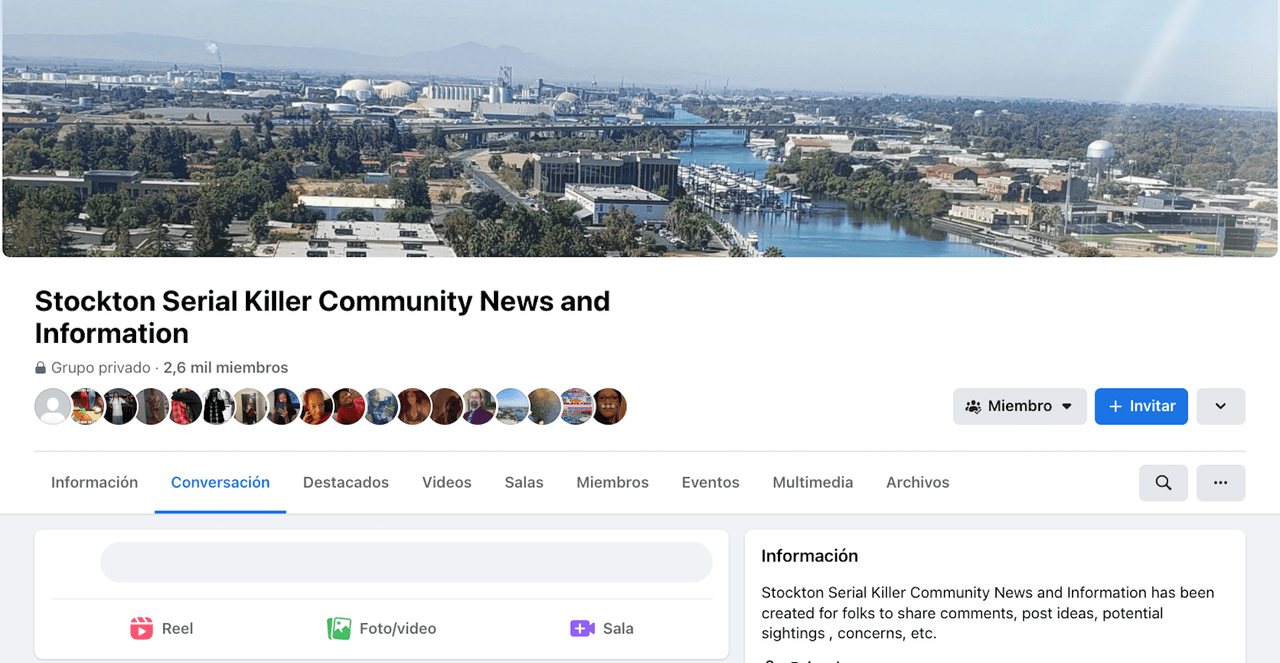Open the Miembro dropdown
This screenshot has height=663, width=1280.
(x=1019, y=407)
